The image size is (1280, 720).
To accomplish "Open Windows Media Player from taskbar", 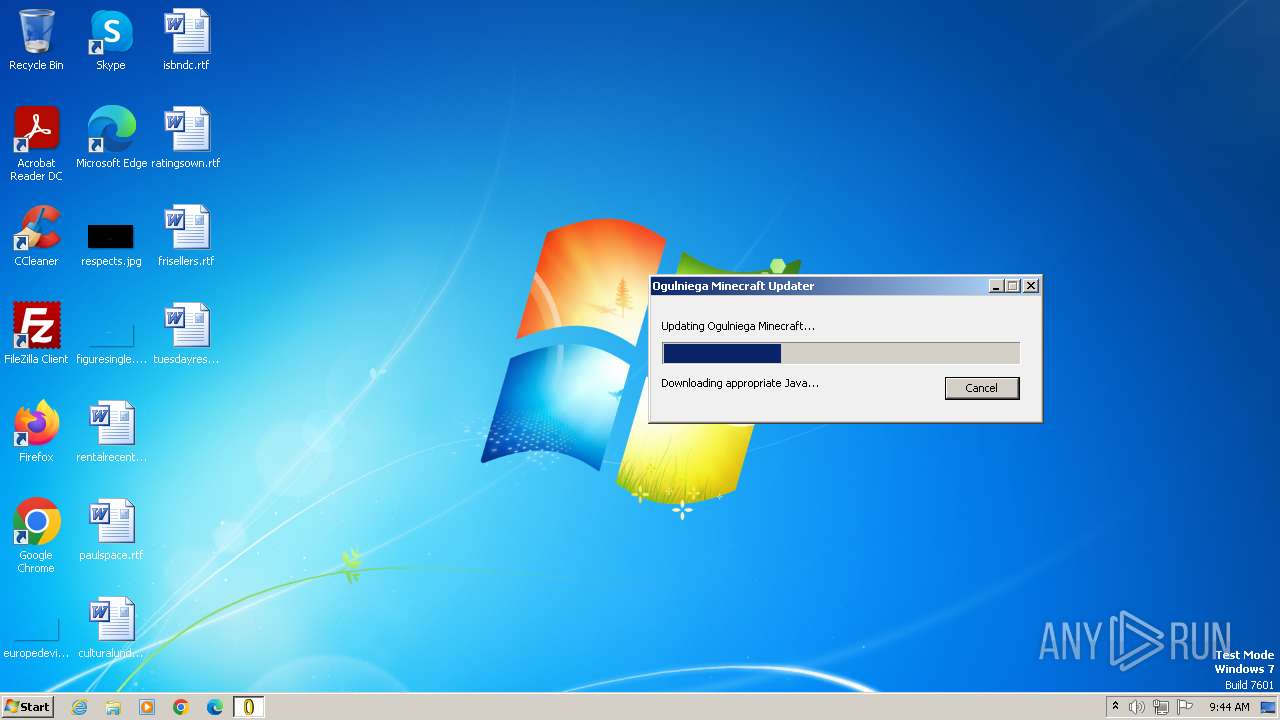I will [147, 707].
